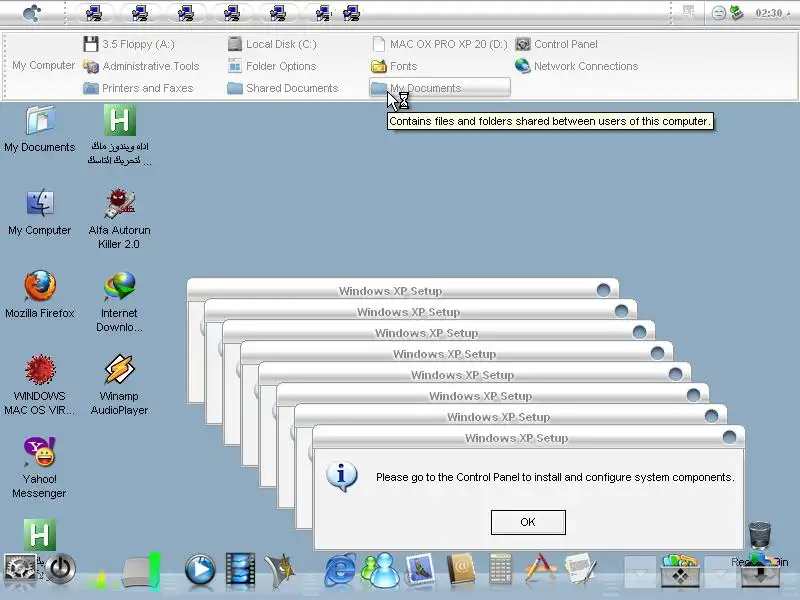The width and height of the screenshot is (800, 600).
Task: Open the MAC OX PRO XP 20 (D:) drive
Action: (440, 44)
